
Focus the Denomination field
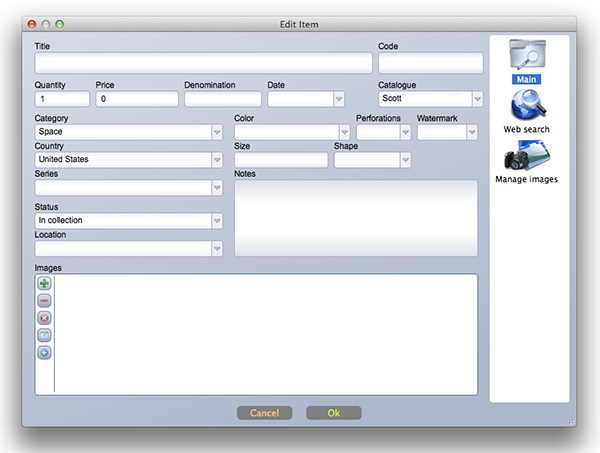coord(223,99)
